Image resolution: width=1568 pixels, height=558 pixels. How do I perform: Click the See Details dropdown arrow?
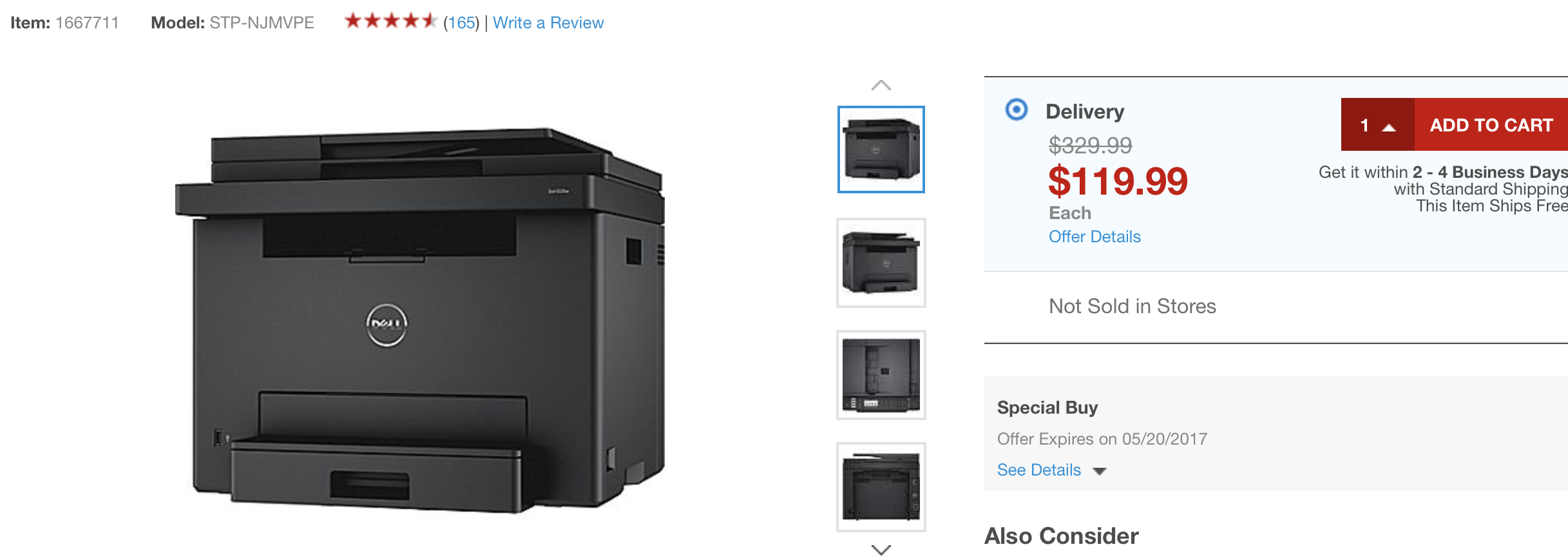1100,471
